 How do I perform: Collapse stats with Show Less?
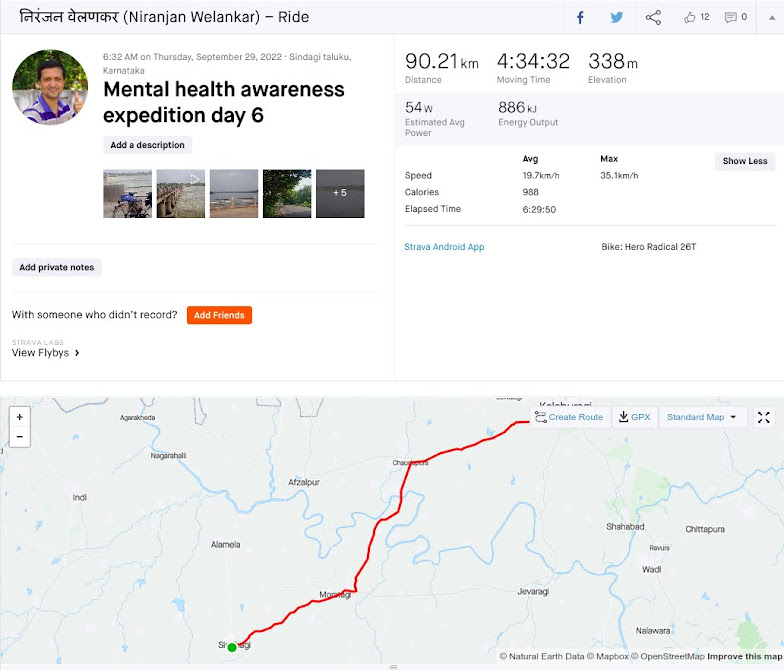point(744,161)
